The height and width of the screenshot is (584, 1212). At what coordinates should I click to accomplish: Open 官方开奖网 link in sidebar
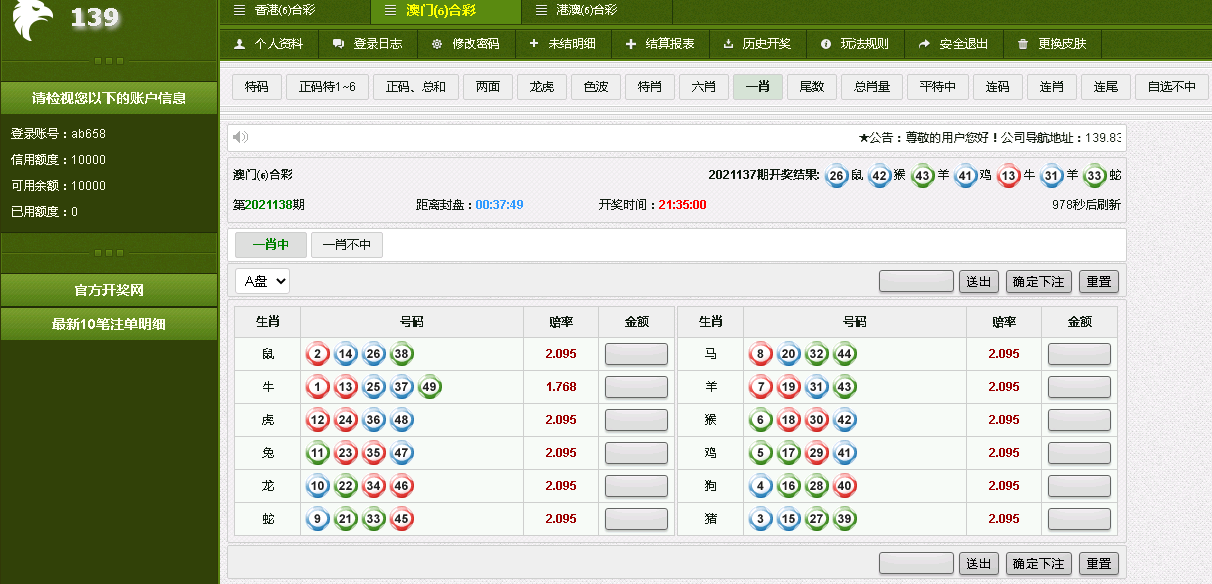[x=109, y=290]
